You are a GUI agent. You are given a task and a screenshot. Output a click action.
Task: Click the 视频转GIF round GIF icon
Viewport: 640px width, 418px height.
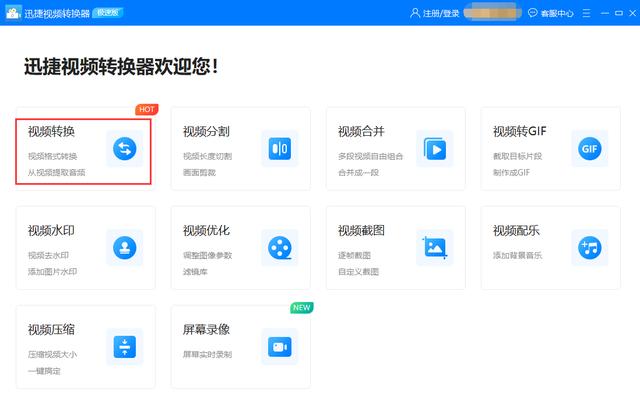(589, 149)
